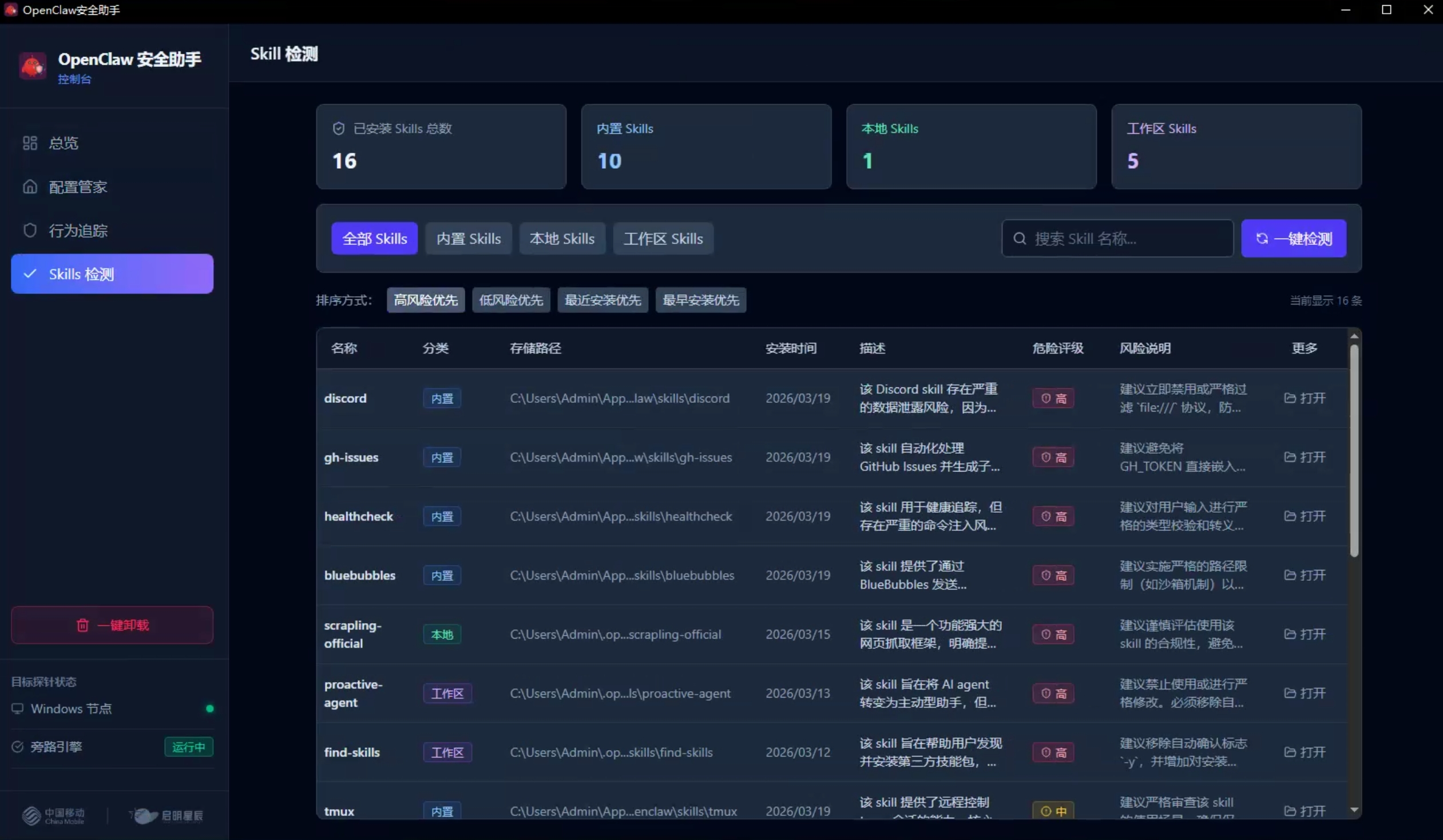Click the 一键卸载 button
The width and height of the screenshot is (1443, 840).
tap(112, 625)
